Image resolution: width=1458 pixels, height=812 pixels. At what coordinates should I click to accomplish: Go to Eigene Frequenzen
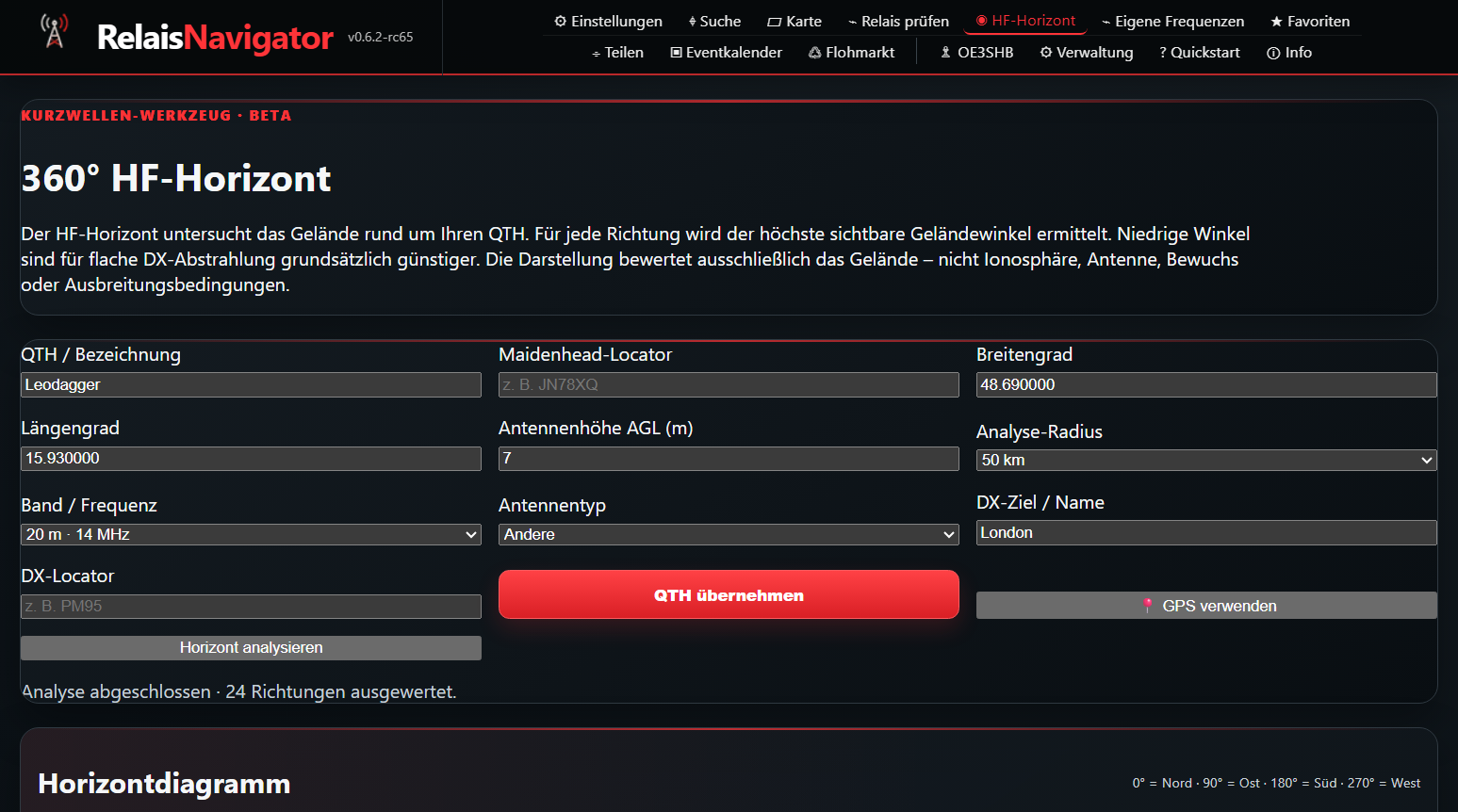(x=1172, y=22)
